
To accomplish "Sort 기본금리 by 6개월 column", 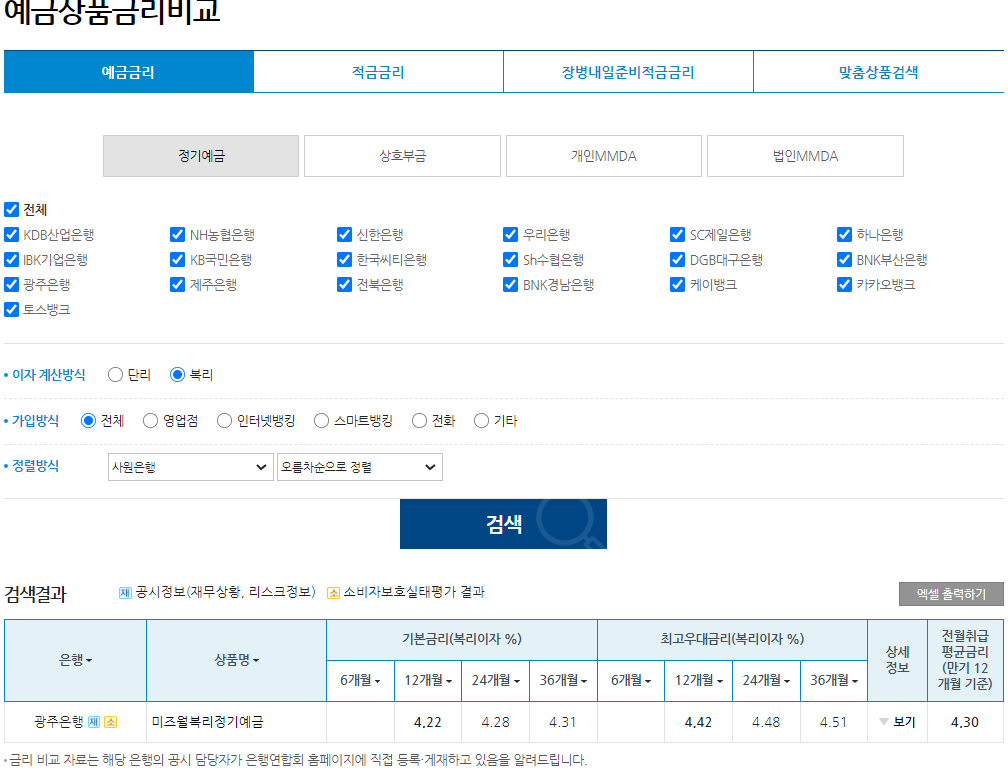I will coord(360,680).
